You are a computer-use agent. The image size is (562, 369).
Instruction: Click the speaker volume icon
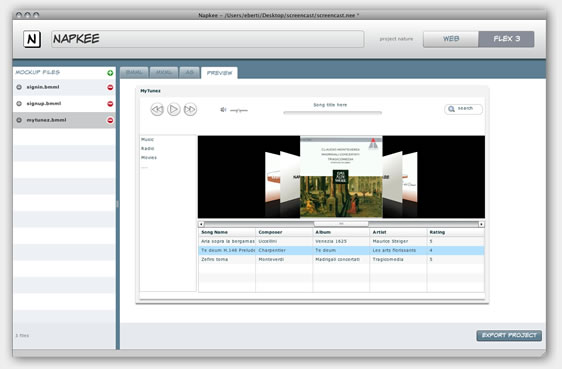pyautogui.click(x=223, y=110)
